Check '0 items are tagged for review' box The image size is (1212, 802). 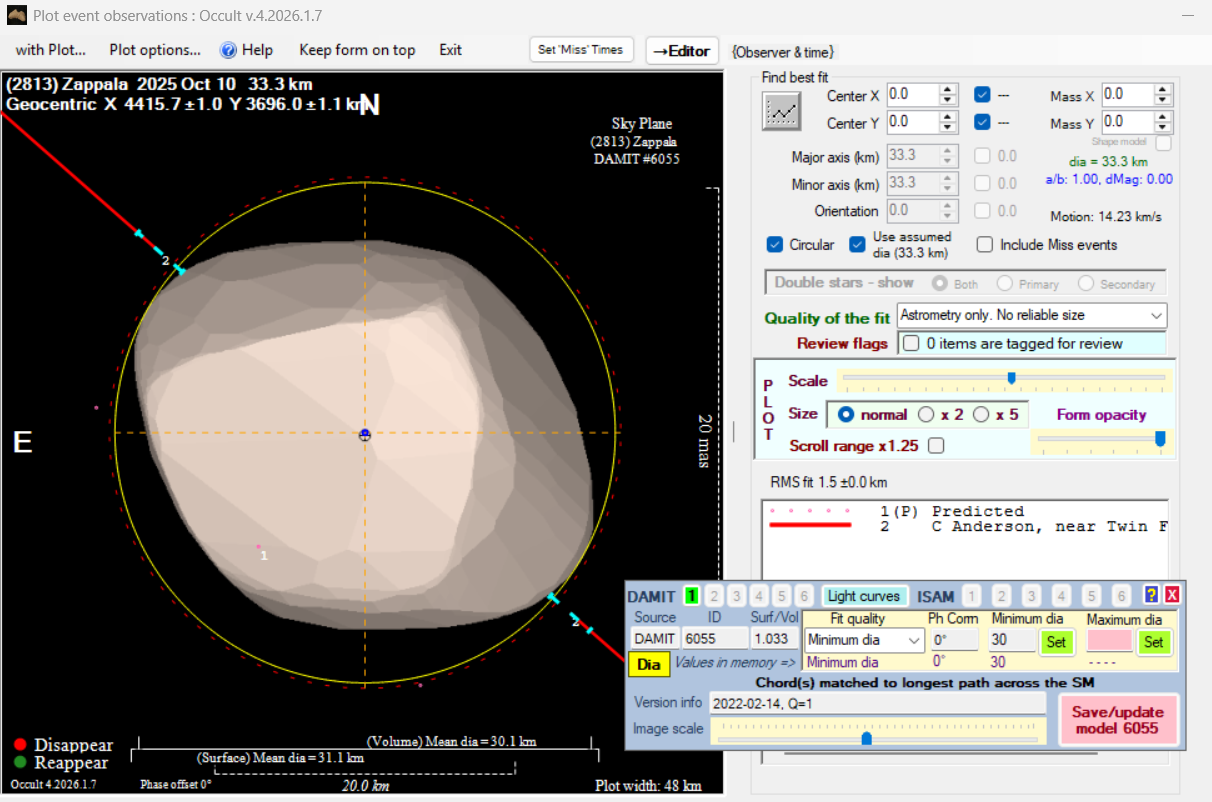pos(911,343)
